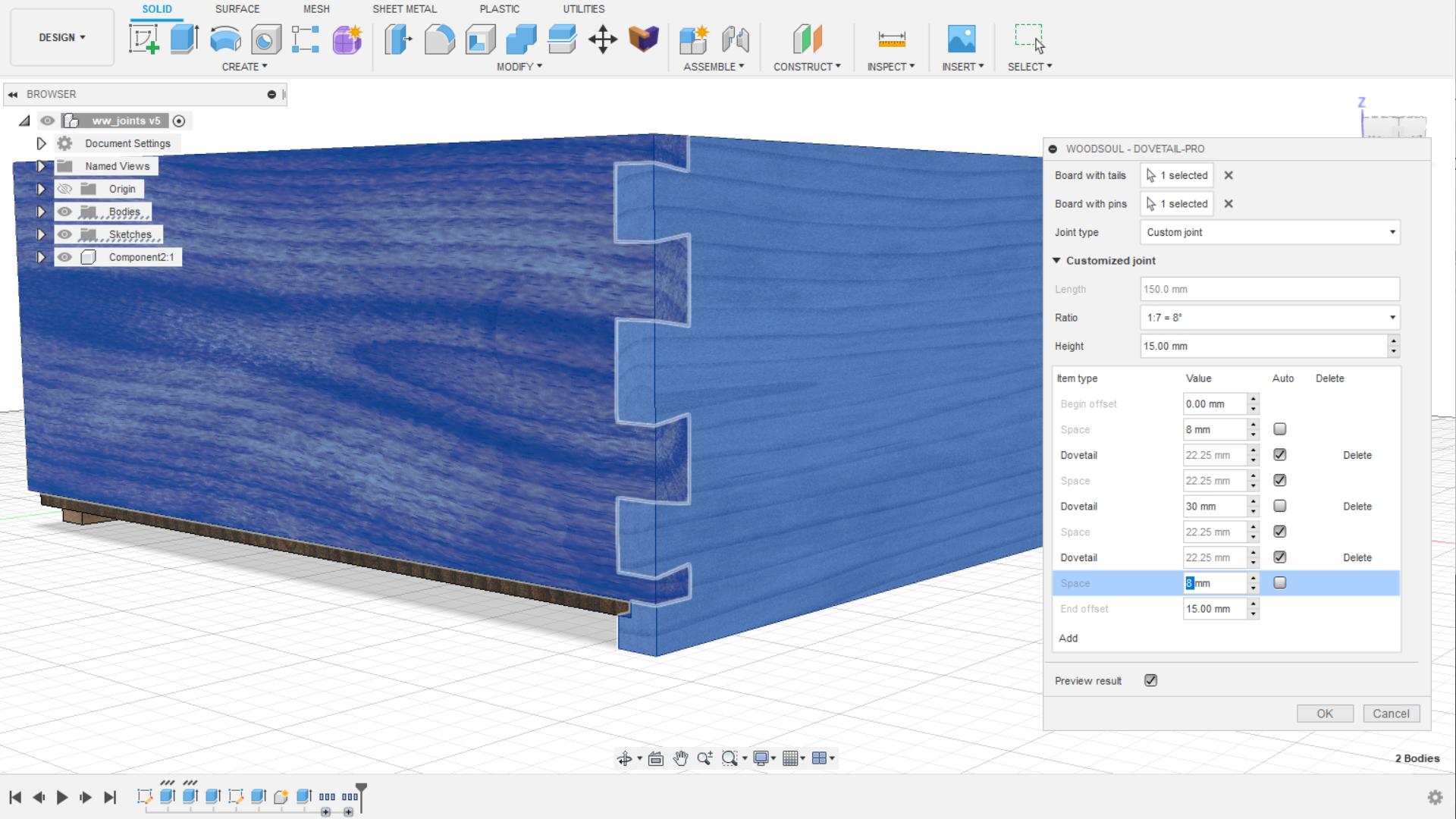
Task: Open the Construct plane tool
Action: click(806, 39)
